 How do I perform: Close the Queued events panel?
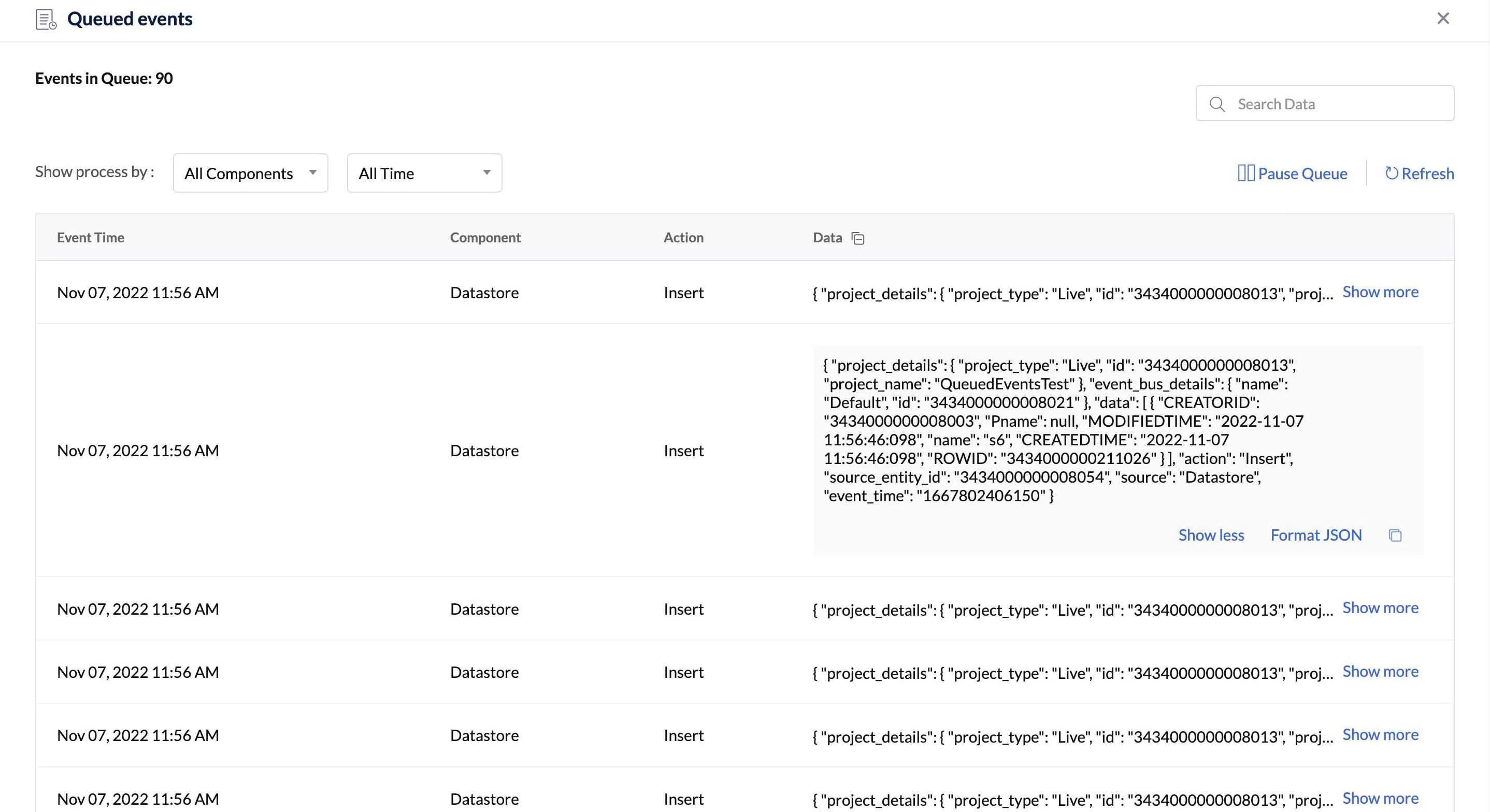coord(1443,19)
